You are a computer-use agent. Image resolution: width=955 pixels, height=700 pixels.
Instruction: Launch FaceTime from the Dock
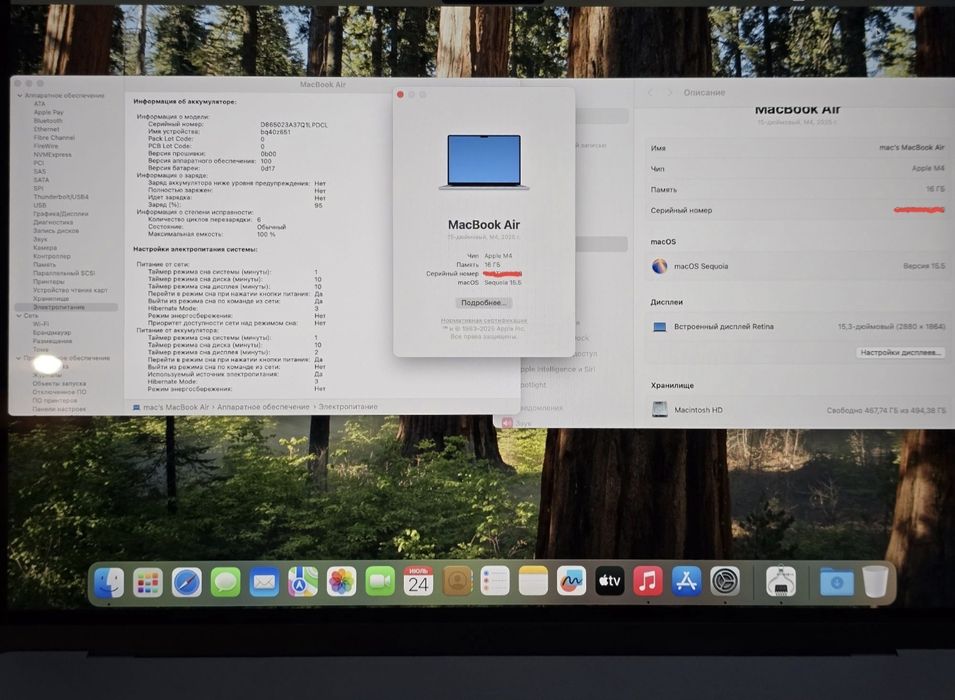pos(379,582)
